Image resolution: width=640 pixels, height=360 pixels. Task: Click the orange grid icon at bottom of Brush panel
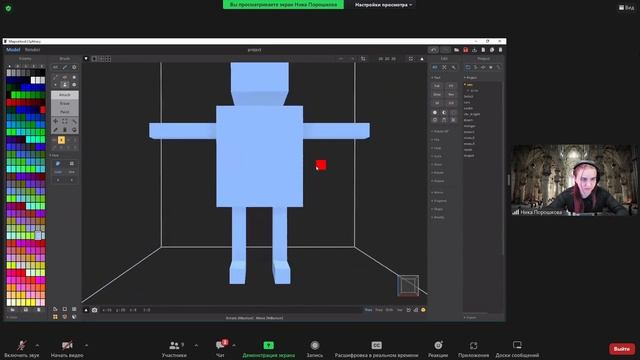coord(55,317)
